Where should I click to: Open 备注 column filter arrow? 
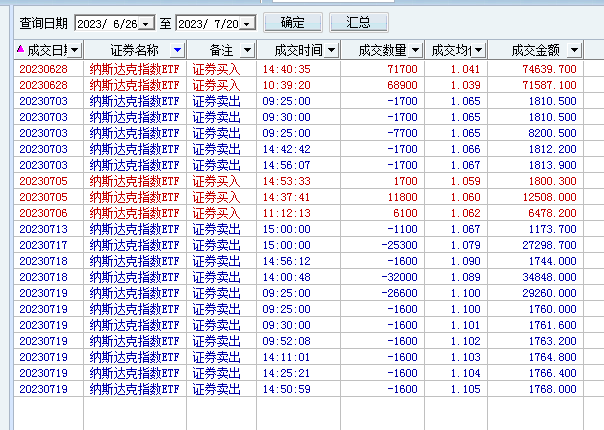(247, 50)
